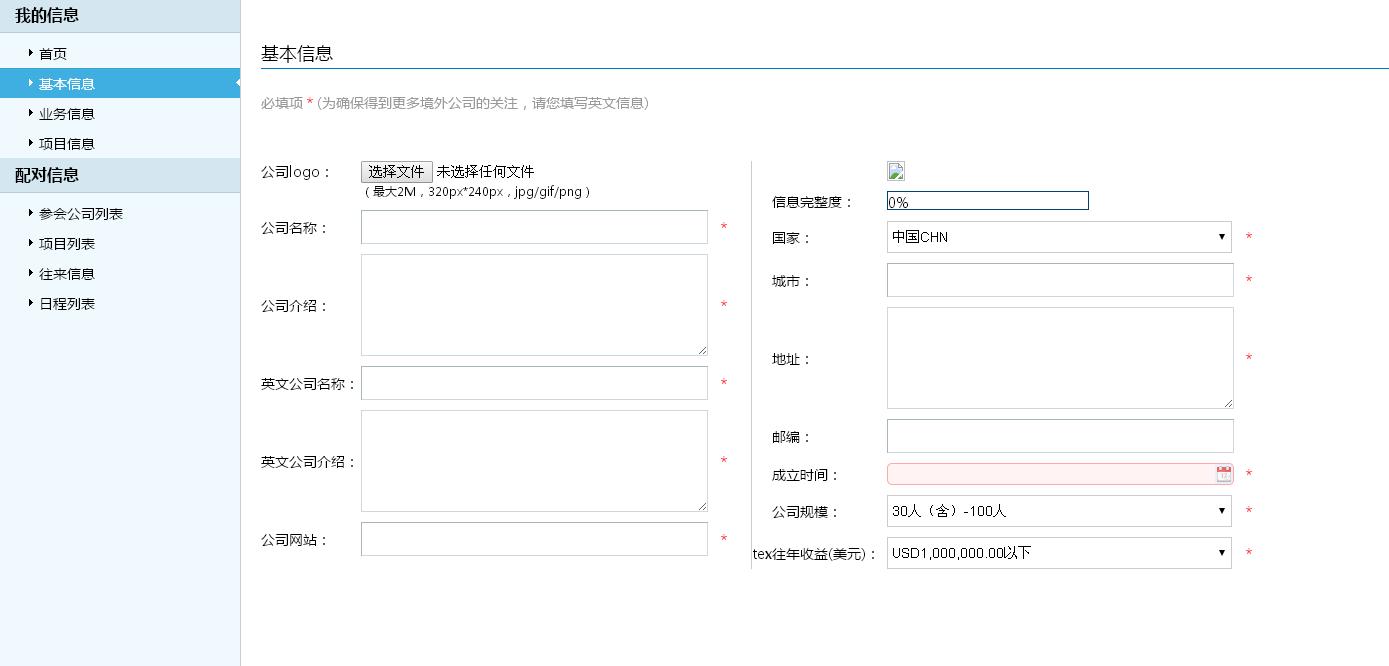Click the 城市 input field

point(1060,280)
